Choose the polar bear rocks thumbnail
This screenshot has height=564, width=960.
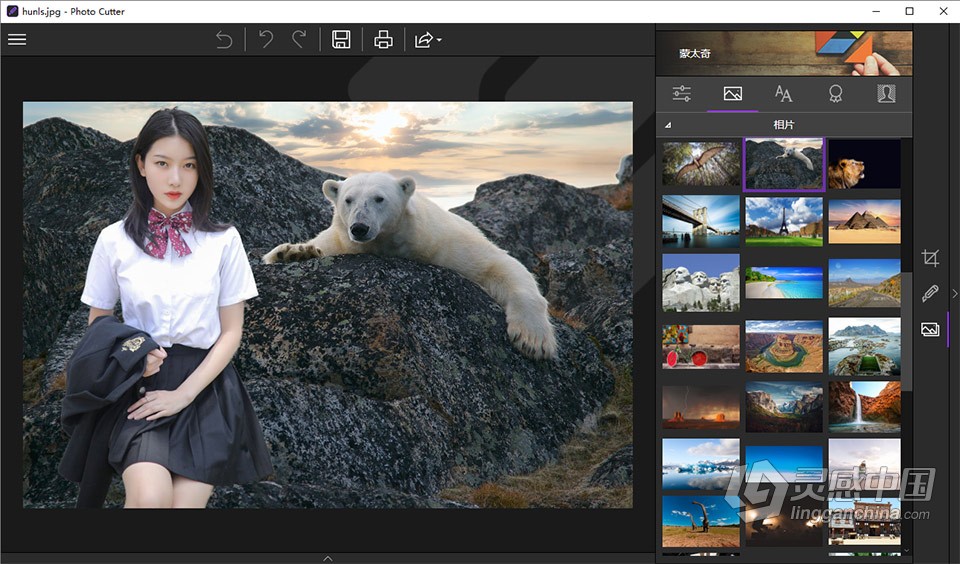point(784,164)
